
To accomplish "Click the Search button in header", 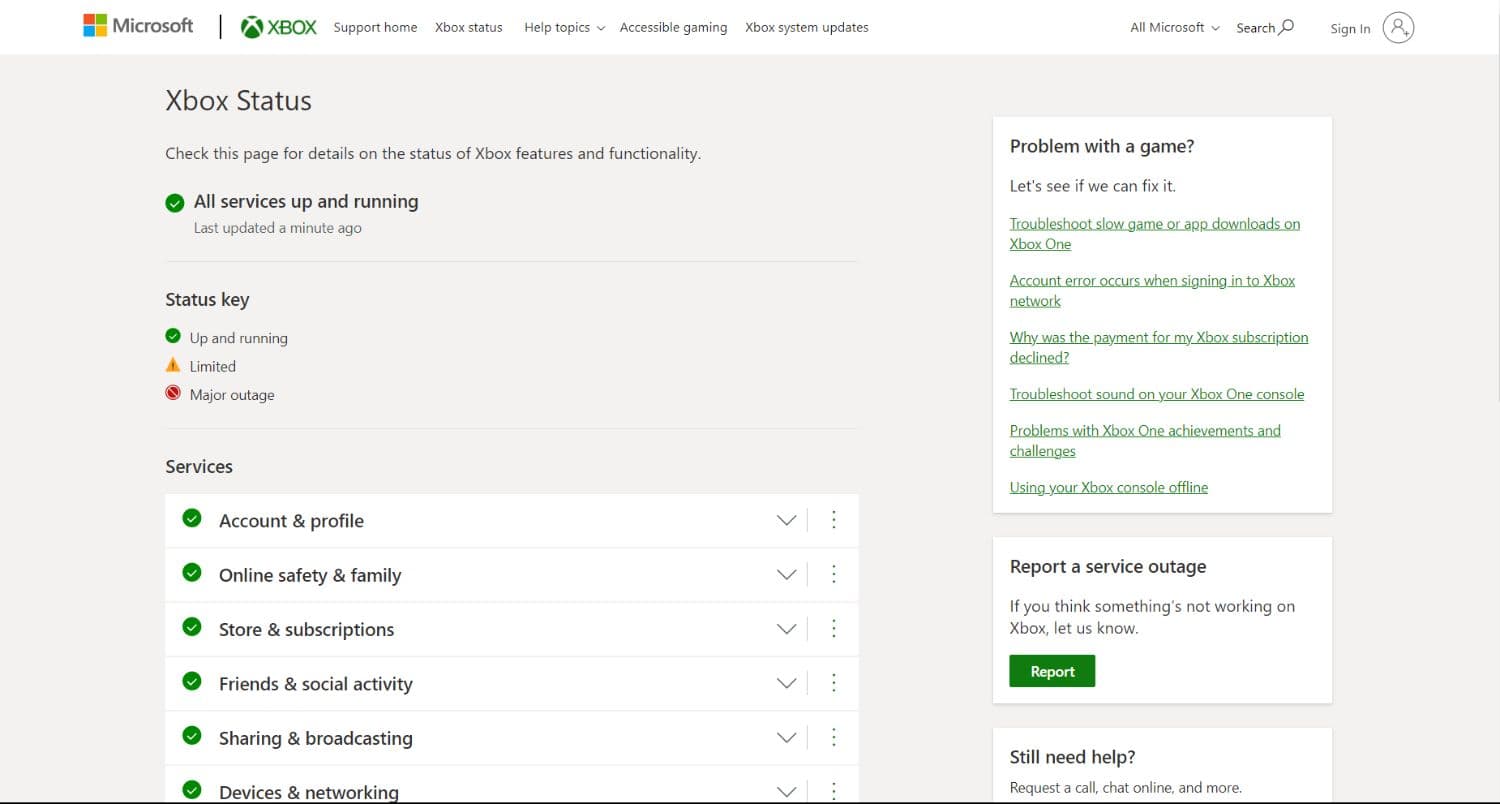I will point(1265,28).
